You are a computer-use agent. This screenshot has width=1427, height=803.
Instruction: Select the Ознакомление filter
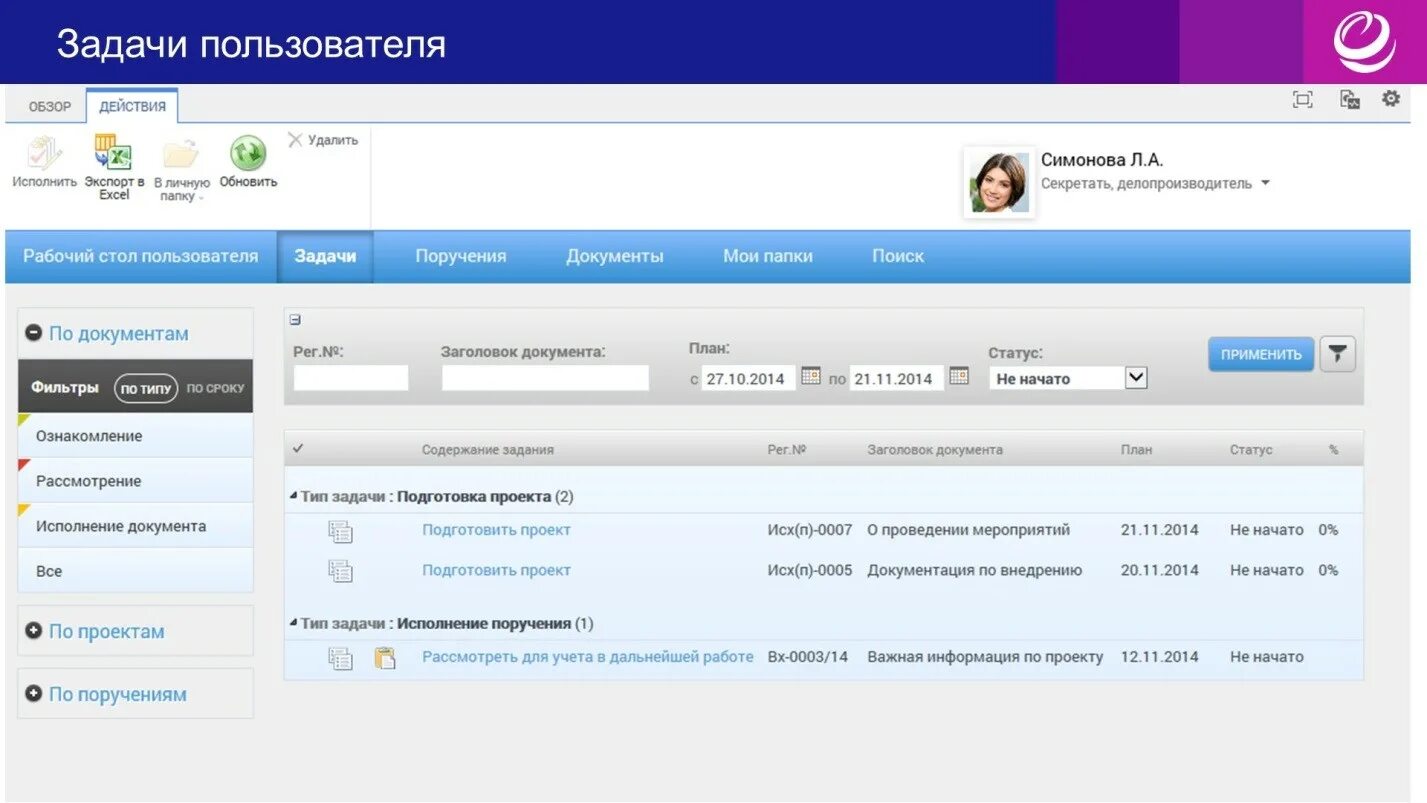136,436
